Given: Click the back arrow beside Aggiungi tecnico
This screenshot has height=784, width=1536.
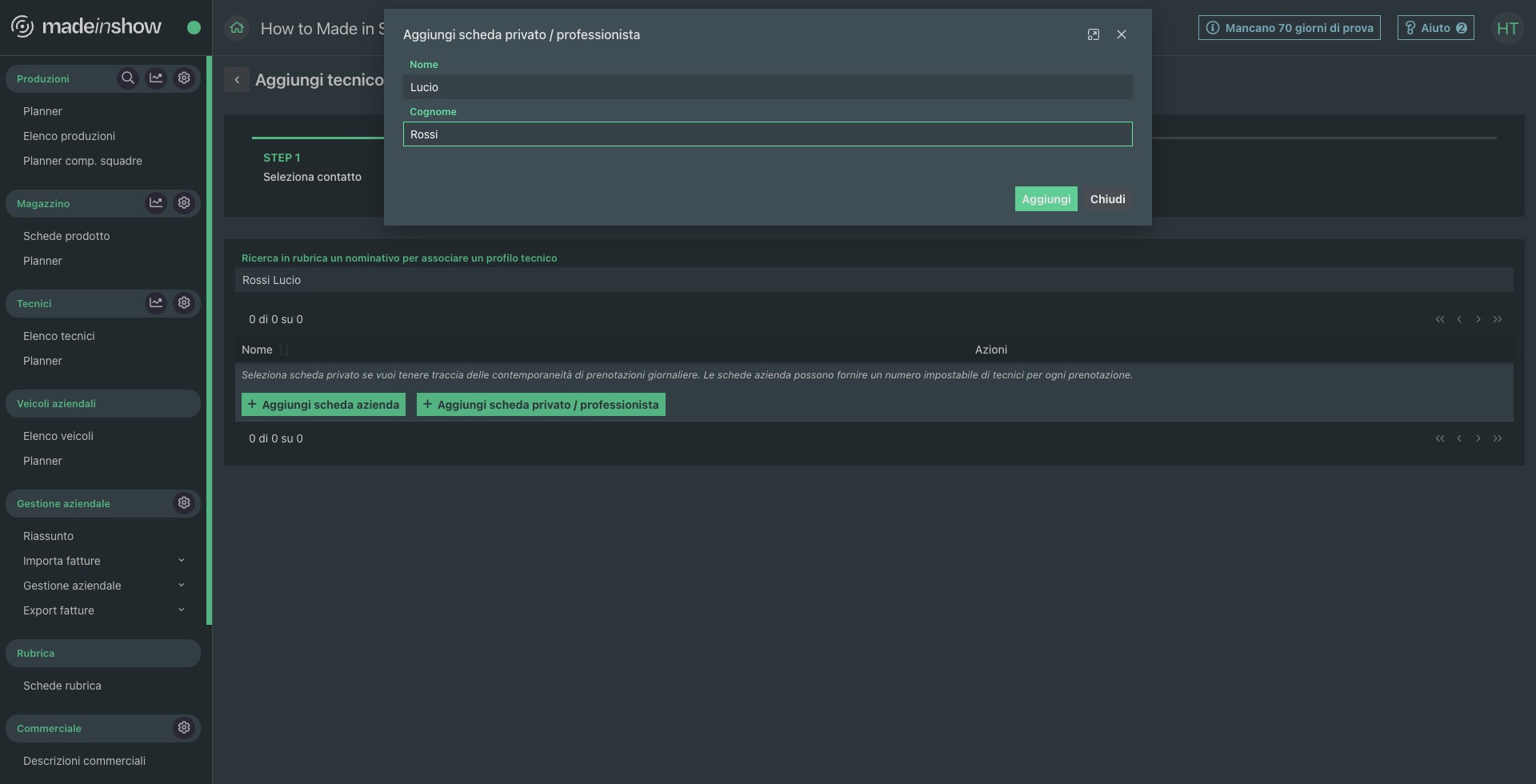Looking at the screenshot, I should pos(237,80).
